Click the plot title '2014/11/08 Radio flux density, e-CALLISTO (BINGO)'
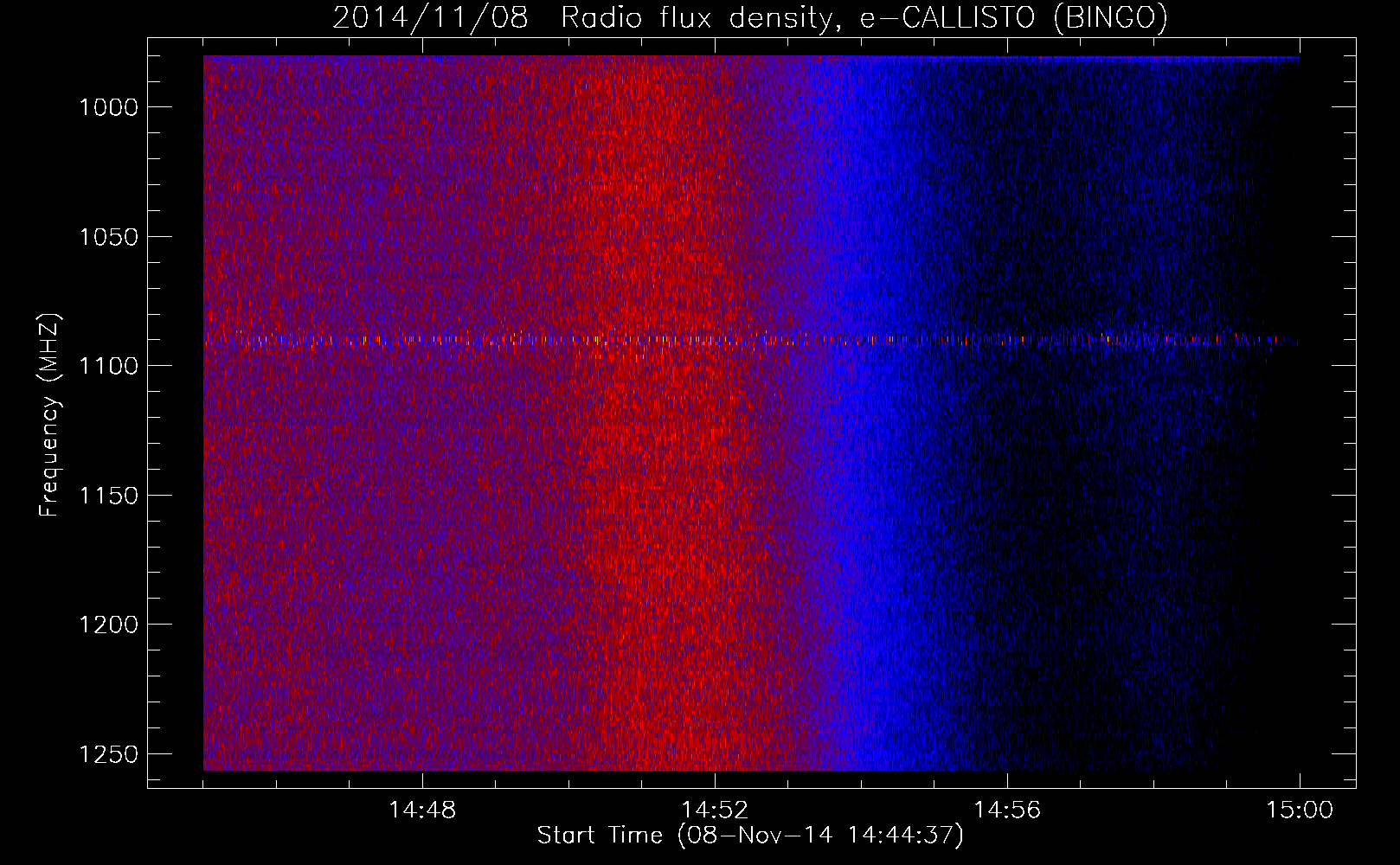The image size is (1400, 865). click(x=750, y=18)
